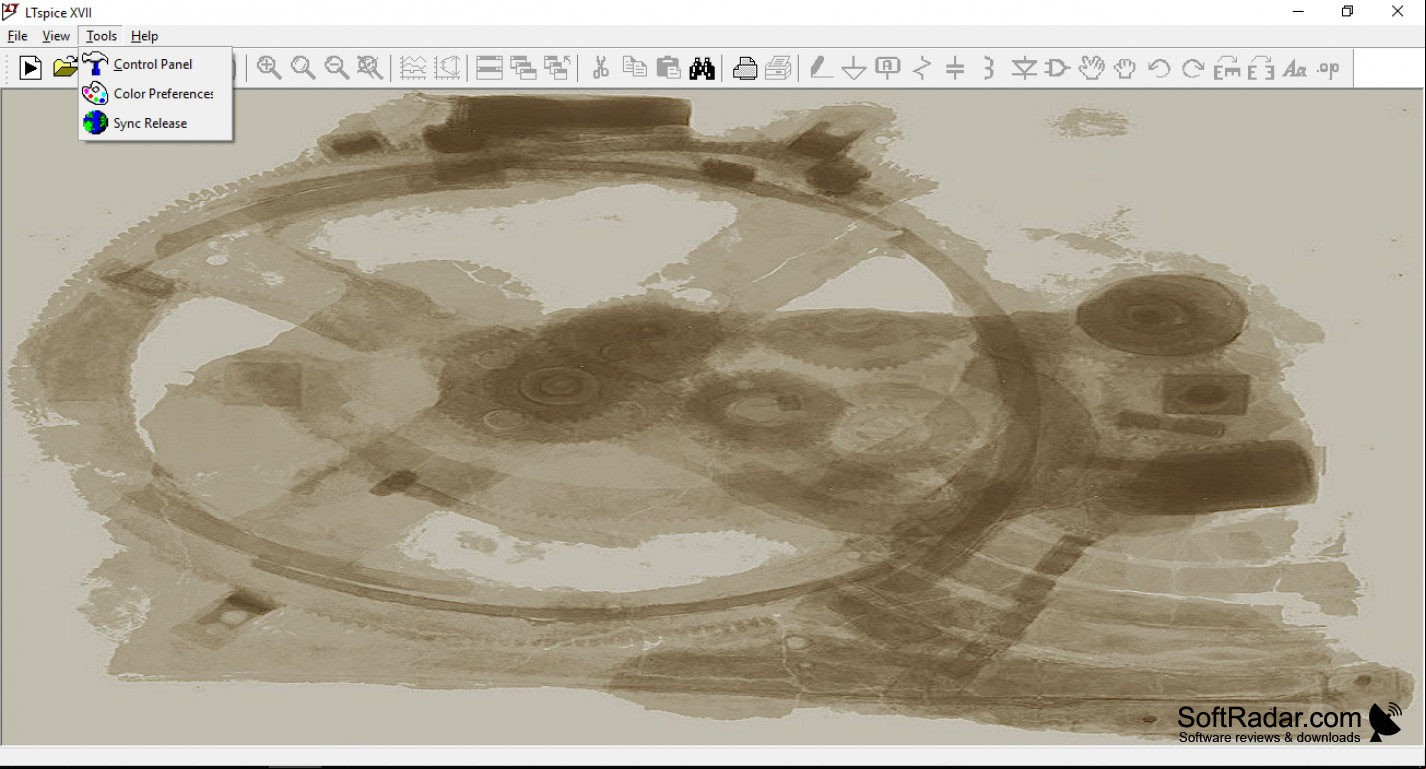The image size is (1426, 769).
Task: Click the binoculars Find icon
Action: coord(702,68)
